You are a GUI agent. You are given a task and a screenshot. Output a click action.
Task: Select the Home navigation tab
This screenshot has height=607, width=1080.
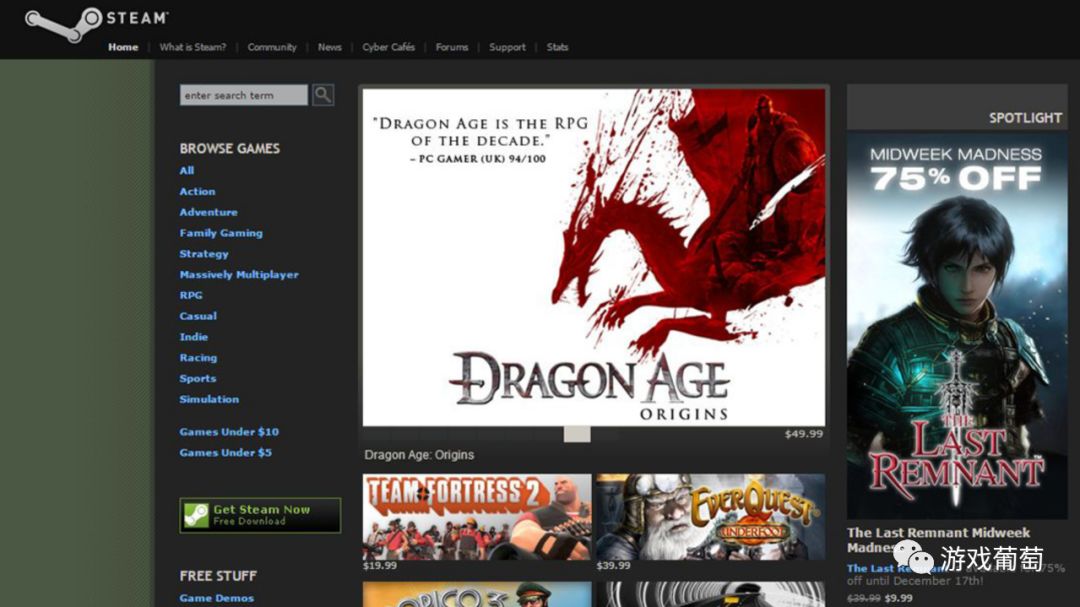tap(123, 46)
